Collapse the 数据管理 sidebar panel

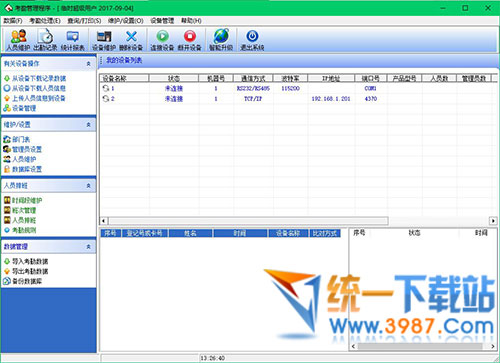(88, 247)
